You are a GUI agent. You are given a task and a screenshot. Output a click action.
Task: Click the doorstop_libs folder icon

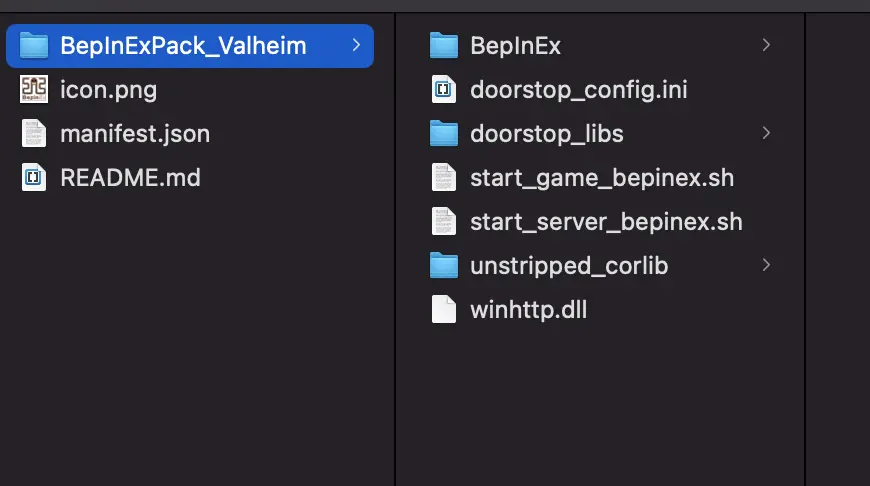(x=444, y=133)
